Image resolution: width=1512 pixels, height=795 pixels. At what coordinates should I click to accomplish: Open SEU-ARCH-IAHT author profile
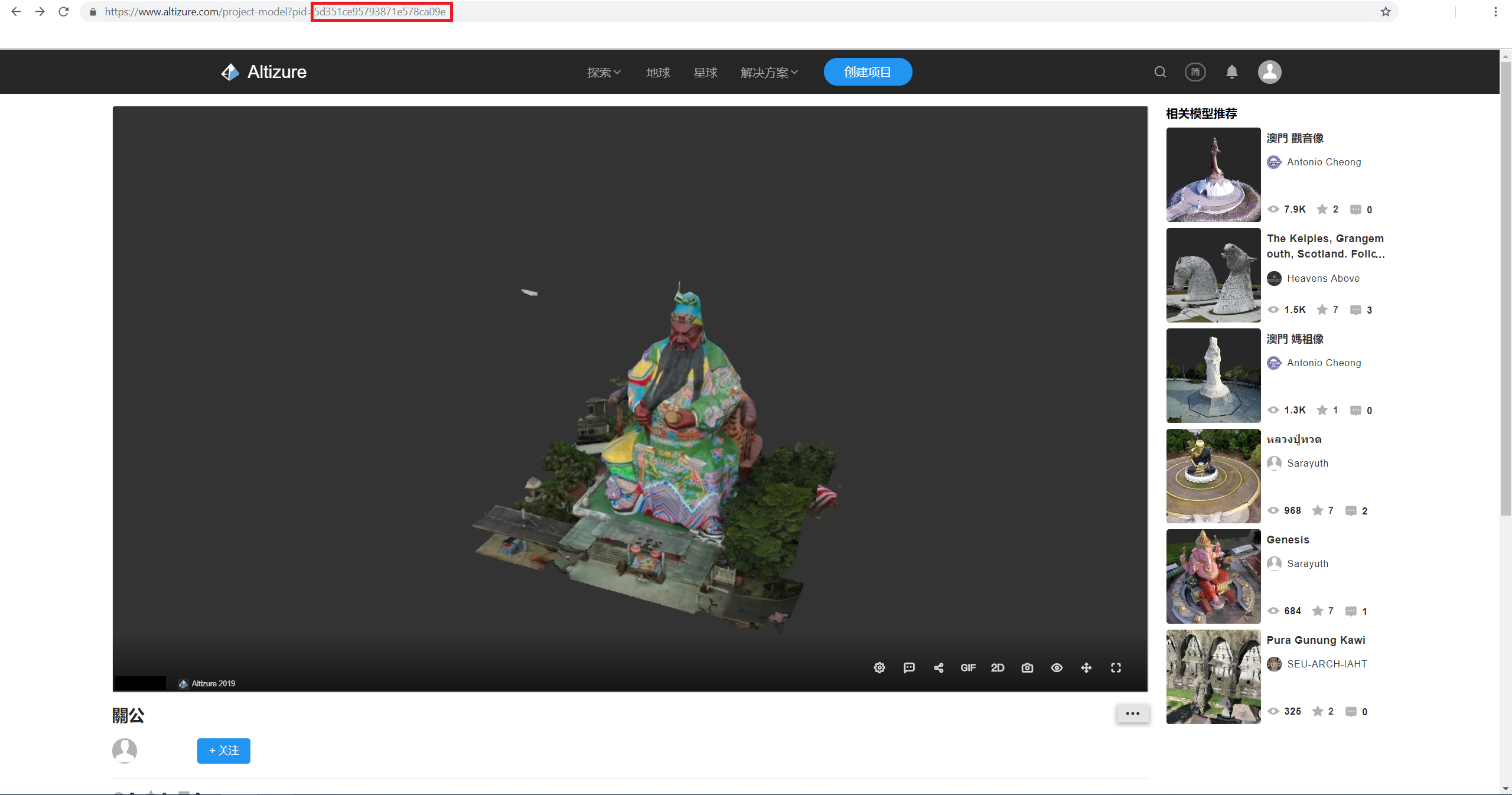click(x=1327, y=664)
